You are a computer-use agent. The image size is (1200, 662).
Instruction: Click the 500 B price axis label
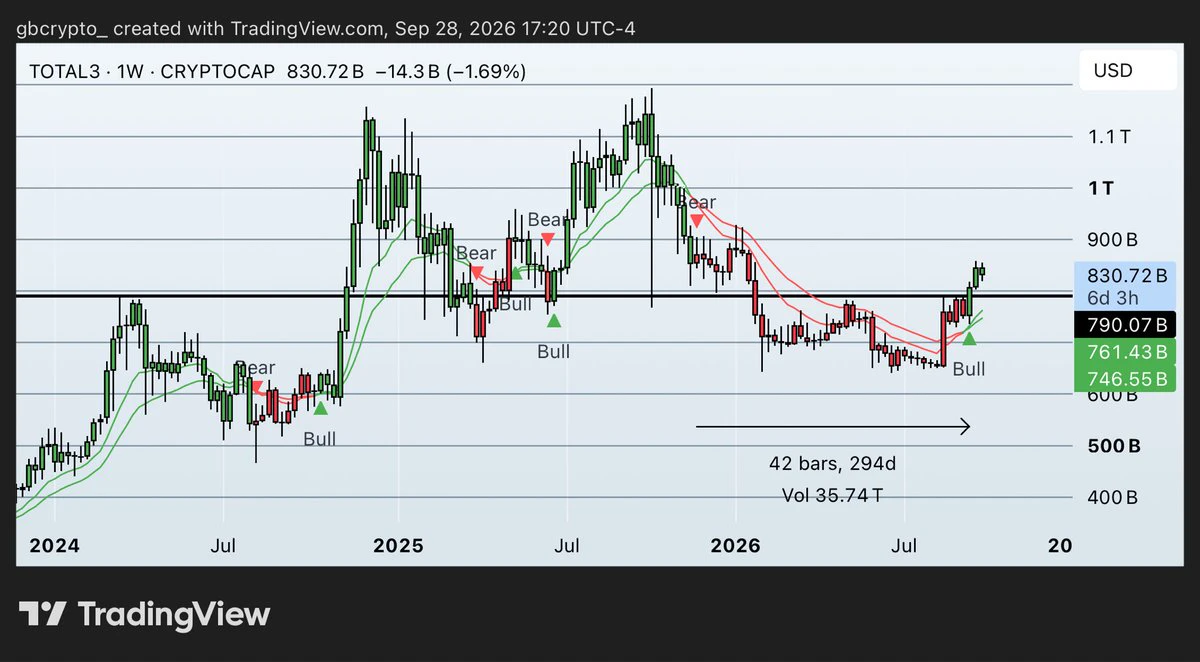pyautogui.click(x=1113, y=446)
